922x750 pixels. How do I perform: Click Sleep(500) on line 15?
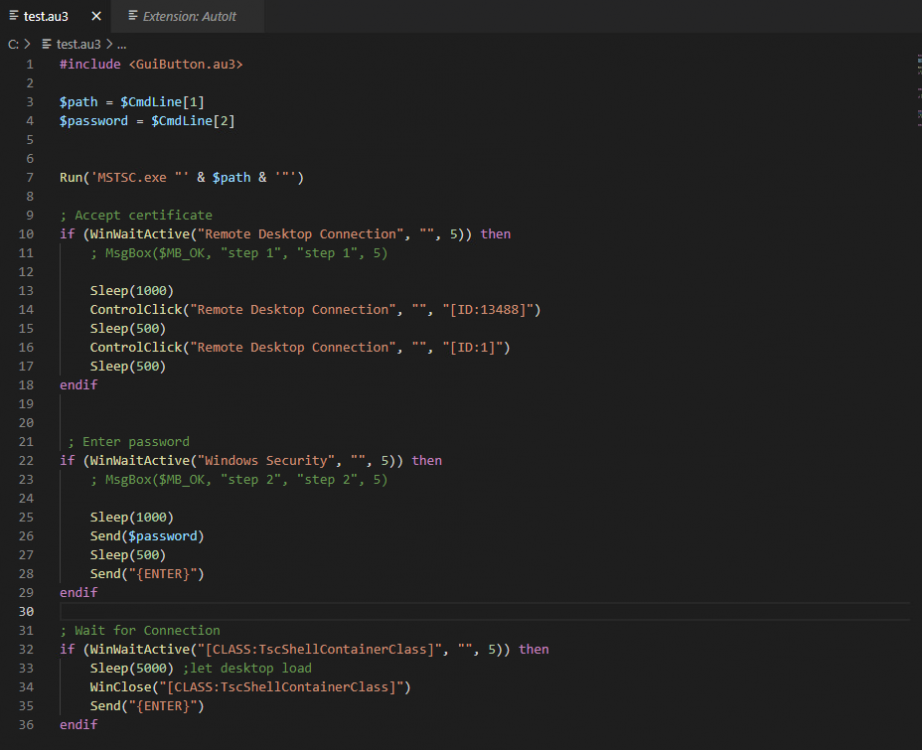click(128, 328)
